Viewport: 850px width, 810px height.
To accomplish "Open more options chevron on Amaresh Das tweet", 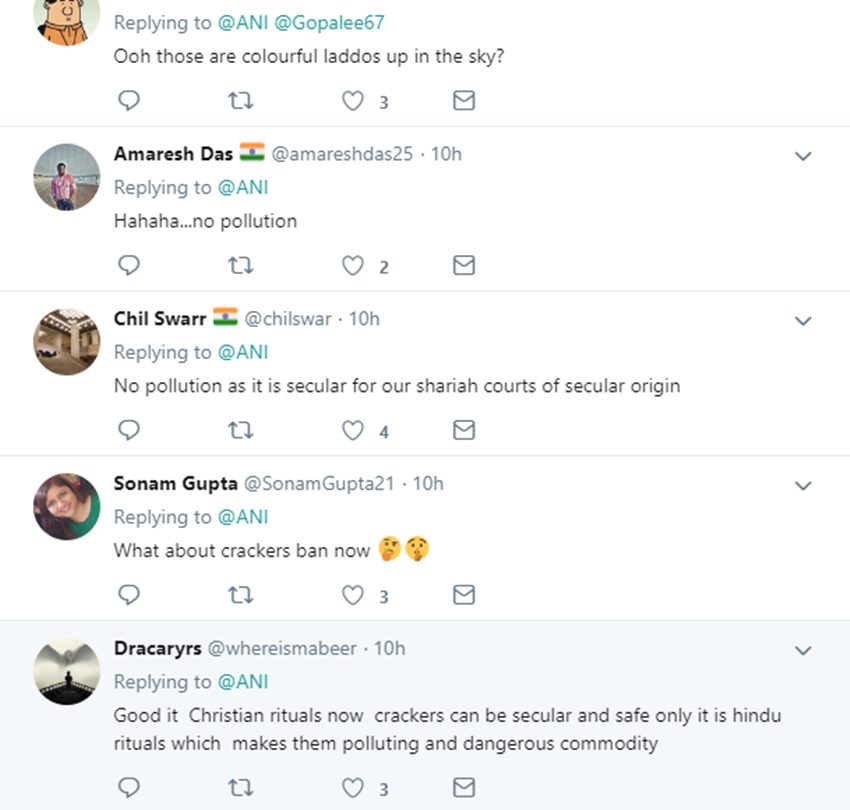I will pos(802,156).
